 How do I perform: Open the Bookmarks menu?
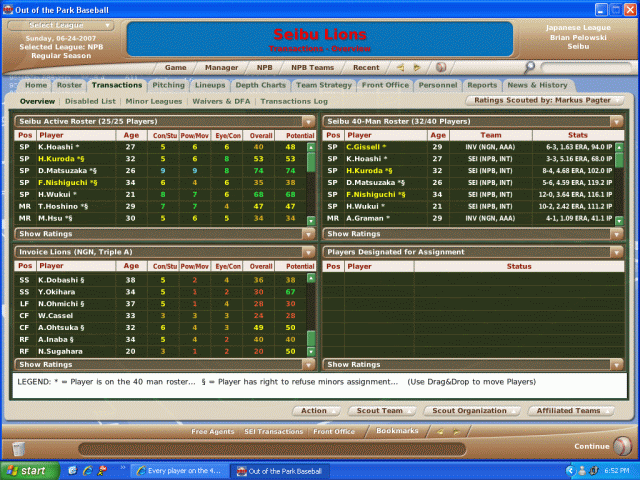click(397, 431)
